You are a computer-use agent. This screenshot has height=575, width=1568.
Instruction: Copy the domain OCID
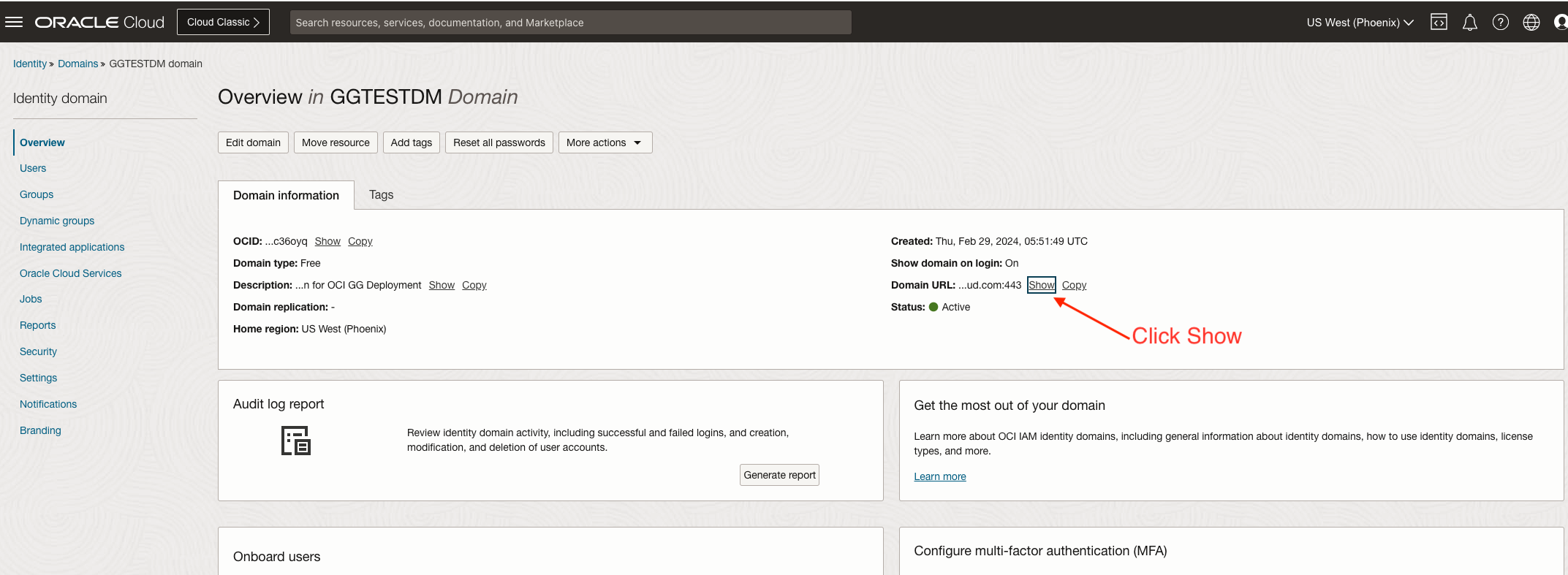[360, 241]
